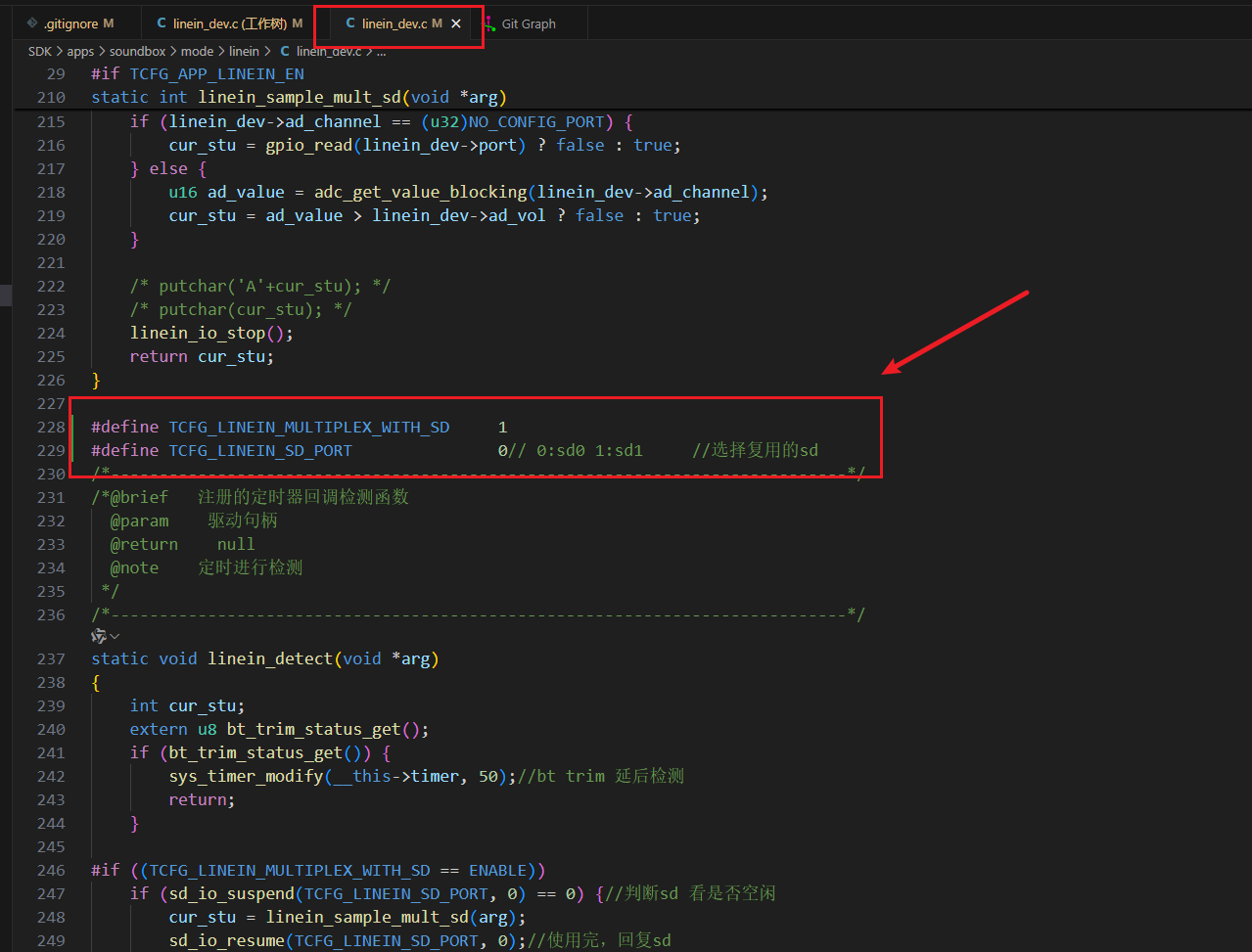This screenshot has height=952, width=1252.
Task: Jump to sticky line linein_sample_mult_sd function header
Action: (299, 97)
